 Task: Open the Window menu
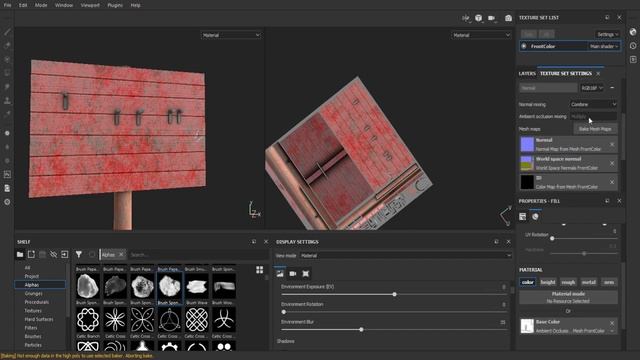tap(64, 5)
